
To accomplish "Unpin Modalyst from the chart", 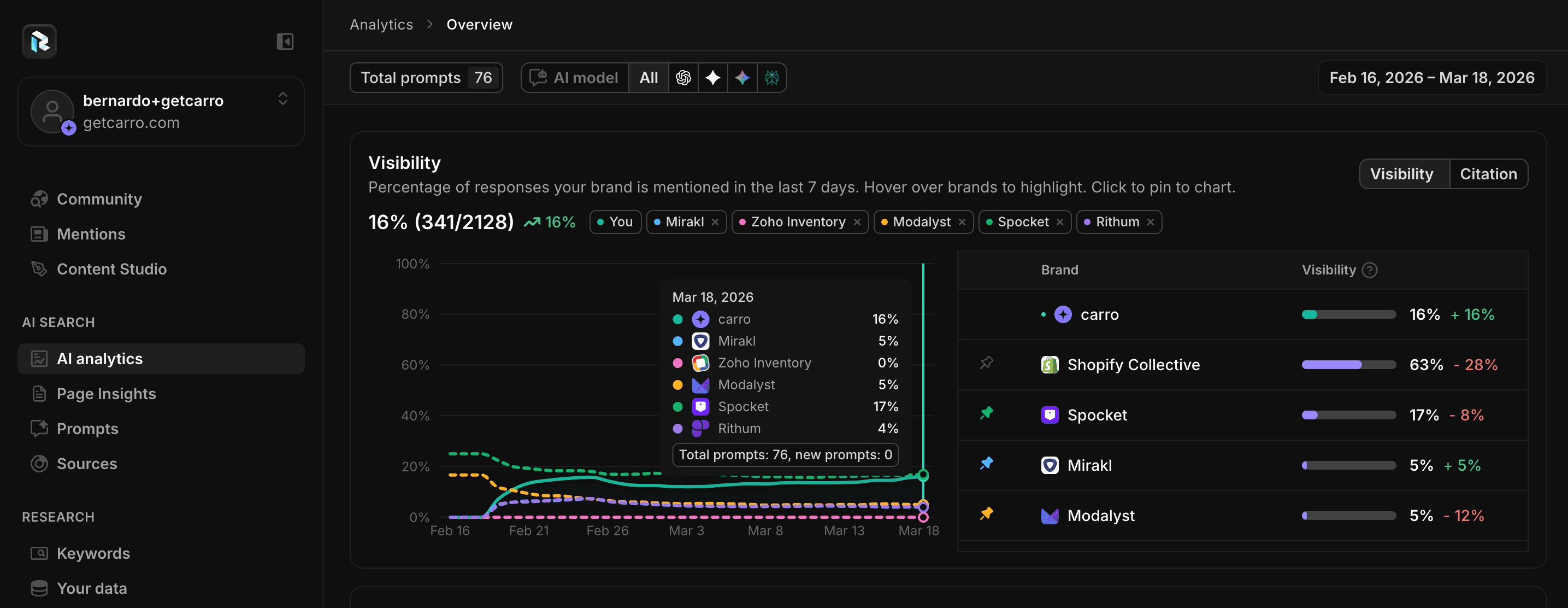I will click(x=987, y=513).
